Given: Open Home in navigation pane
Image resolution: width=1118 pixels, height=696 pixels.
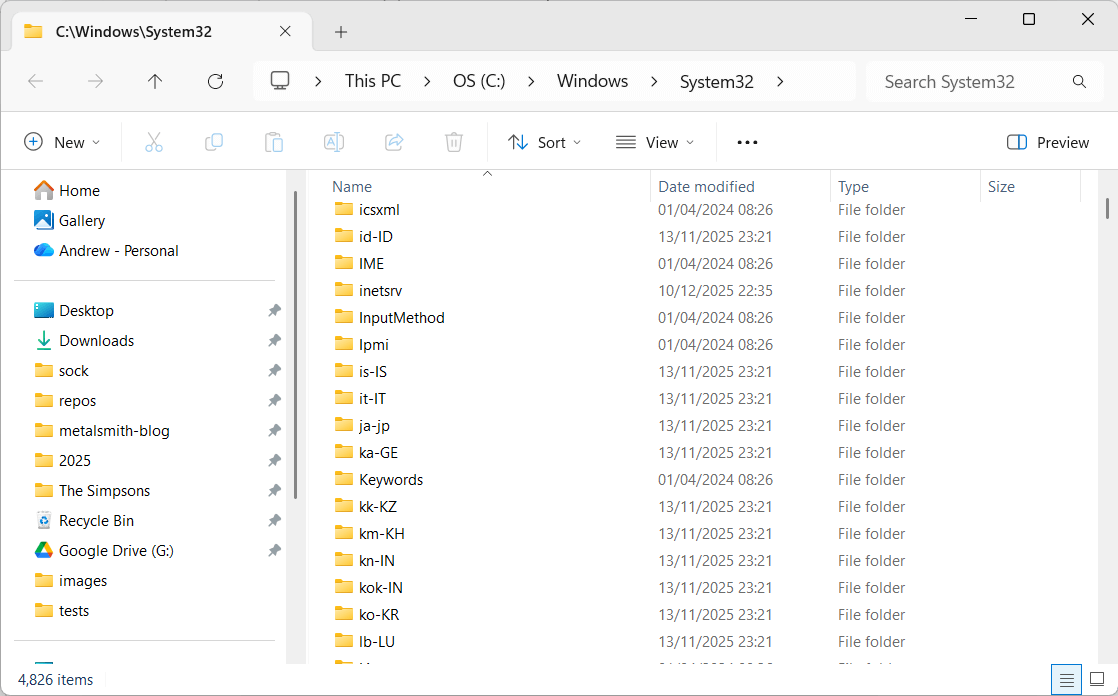Looking at the screenshot, I should pyautogui.click(x=68, y=190).
